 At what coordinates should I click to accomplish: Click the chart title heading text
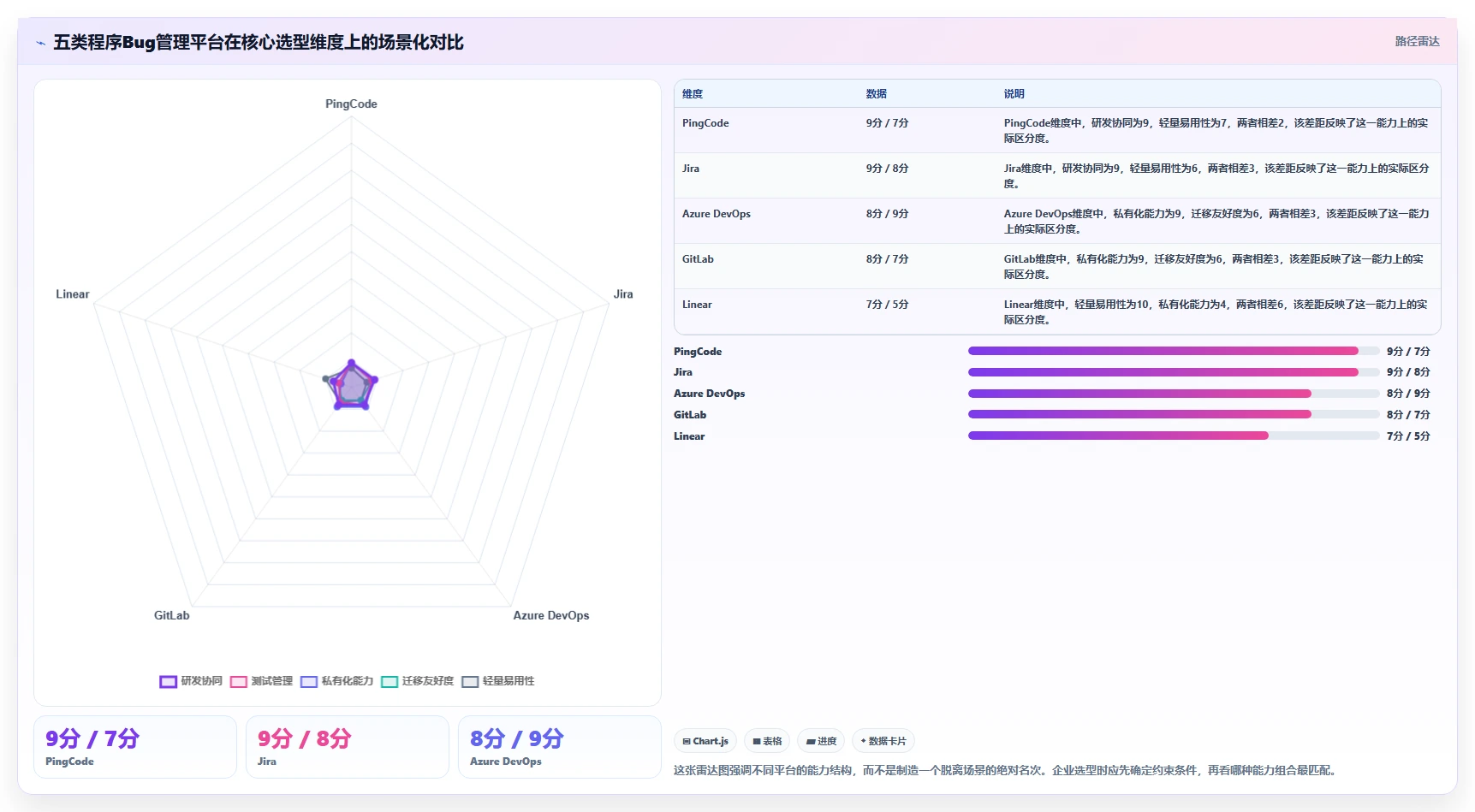(x=259, y=43)
